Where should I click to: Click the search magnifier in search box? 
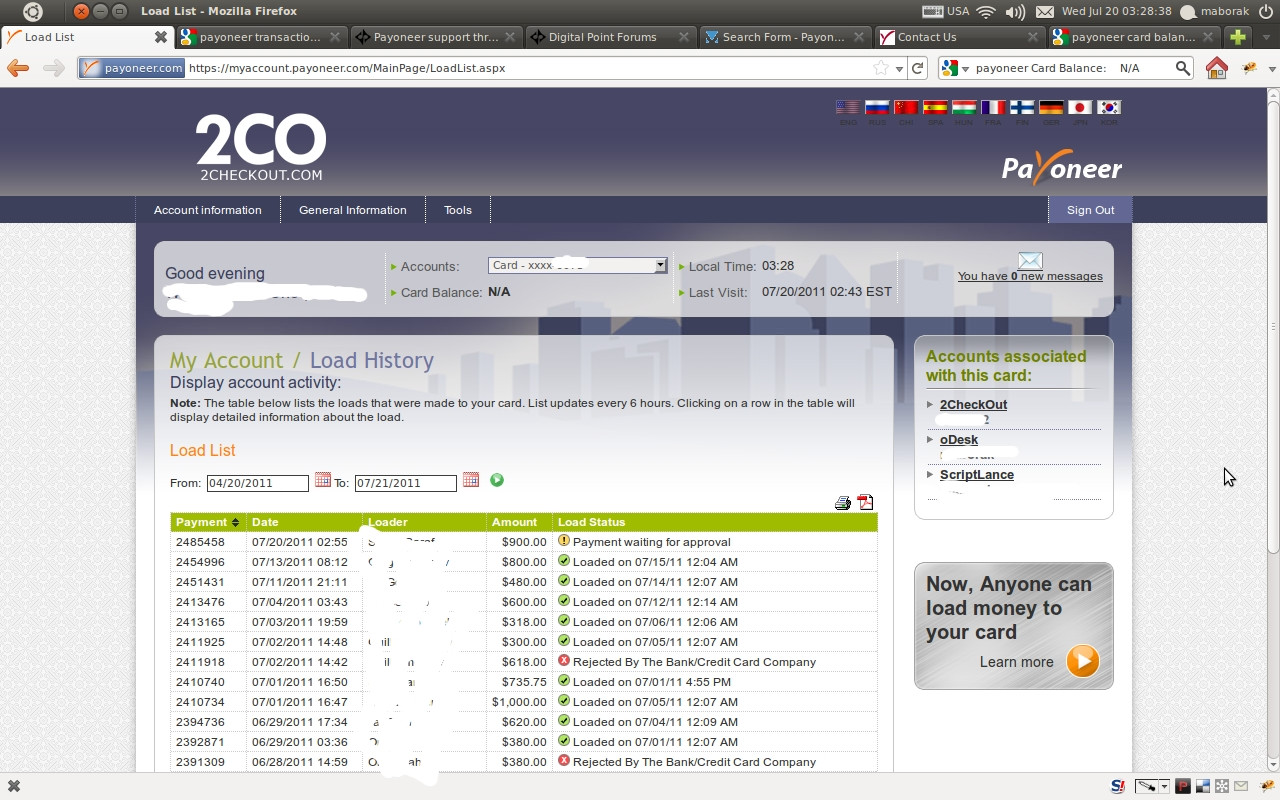(x=1182, y=68)
